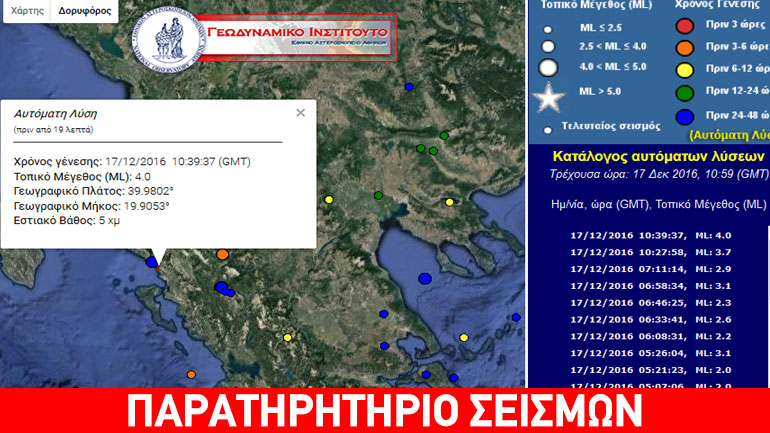Viewport: 770px width, 433px height.
Task: Select the Δορυφόρος satellite view tab
Action: tap(84, 11)
